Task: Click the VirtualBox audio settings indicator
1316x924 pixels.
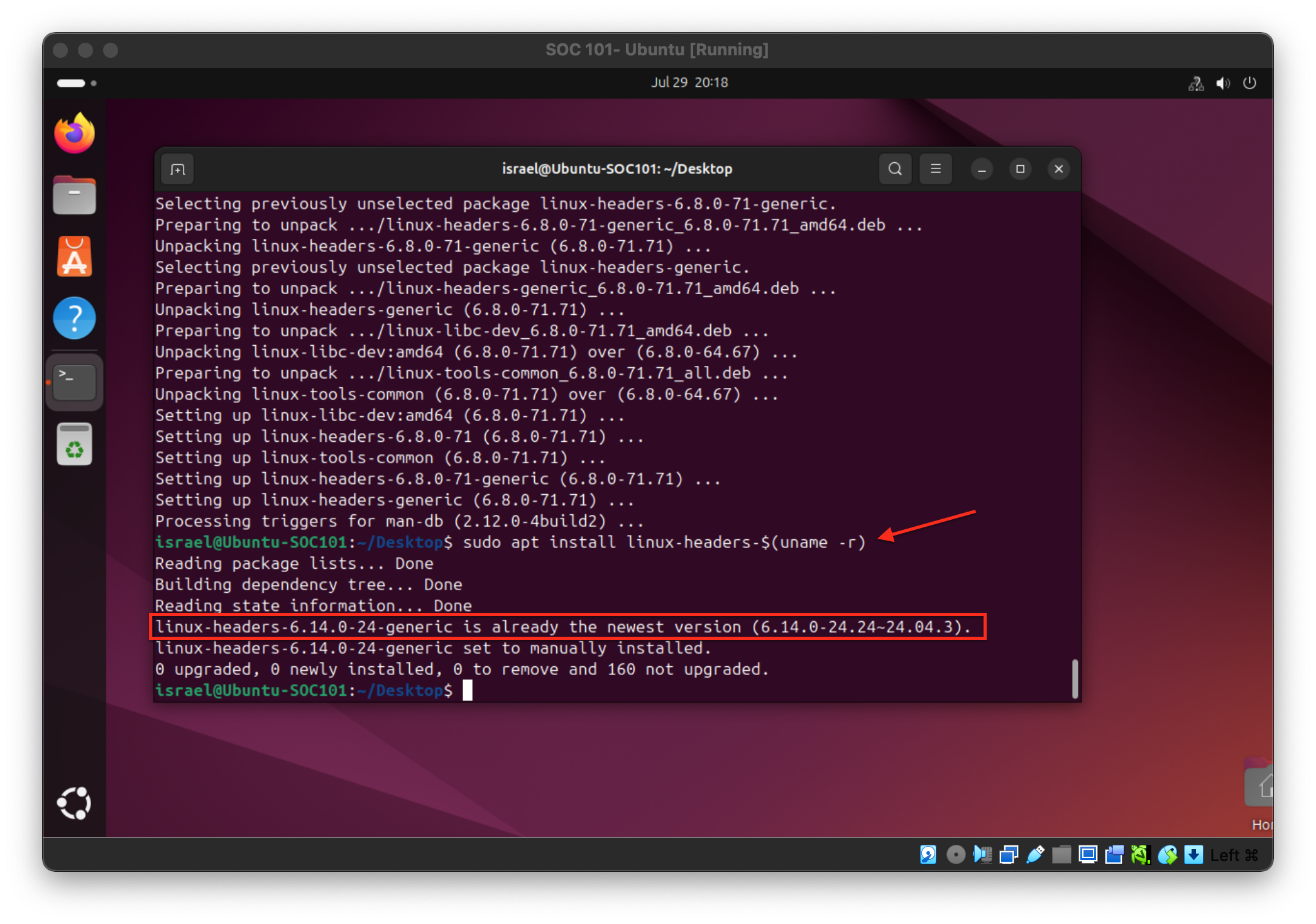Action: tap(982, 855)
